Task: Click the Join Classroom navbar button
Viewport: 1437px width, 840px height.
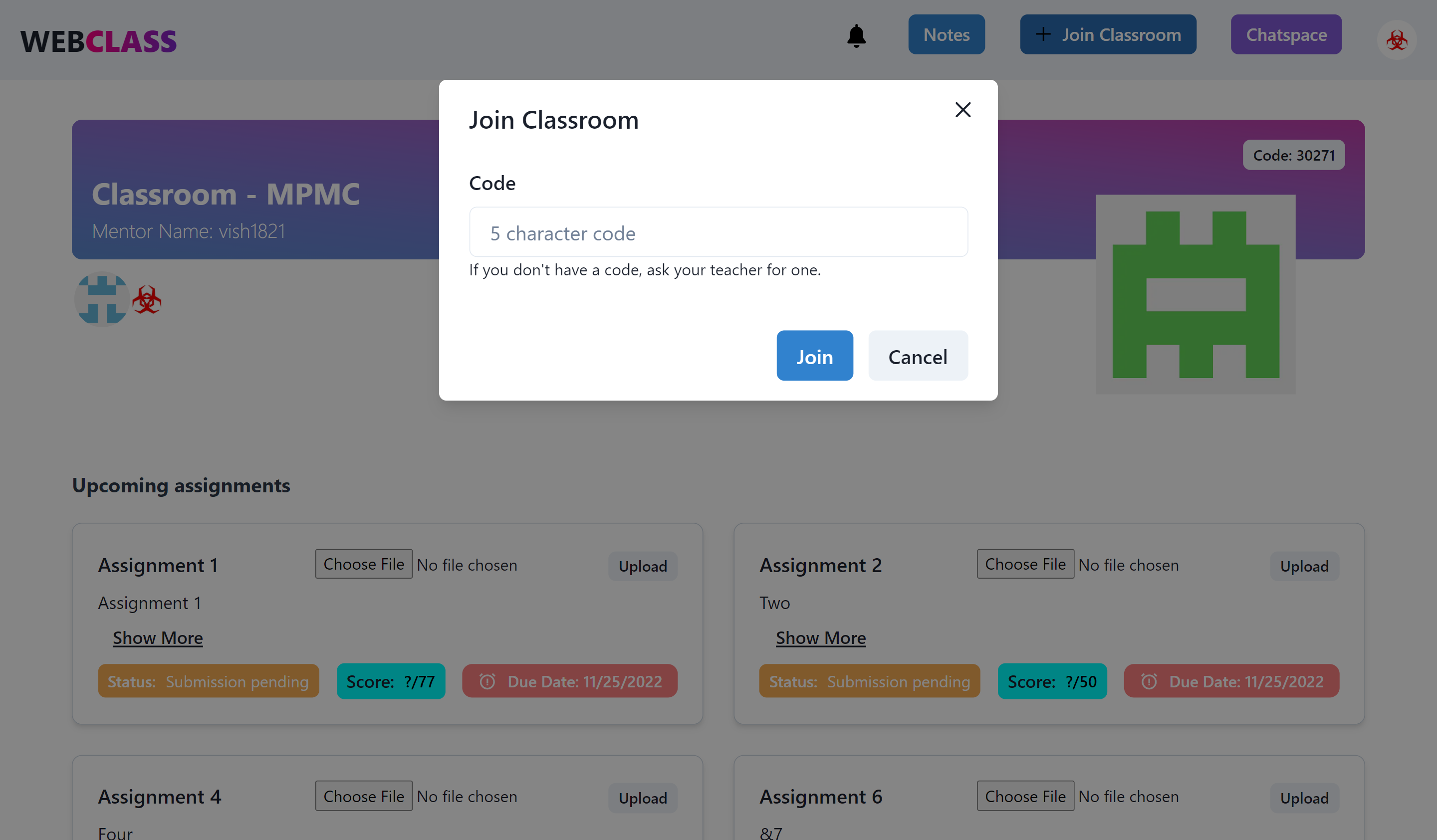Action: point(1107,35)
